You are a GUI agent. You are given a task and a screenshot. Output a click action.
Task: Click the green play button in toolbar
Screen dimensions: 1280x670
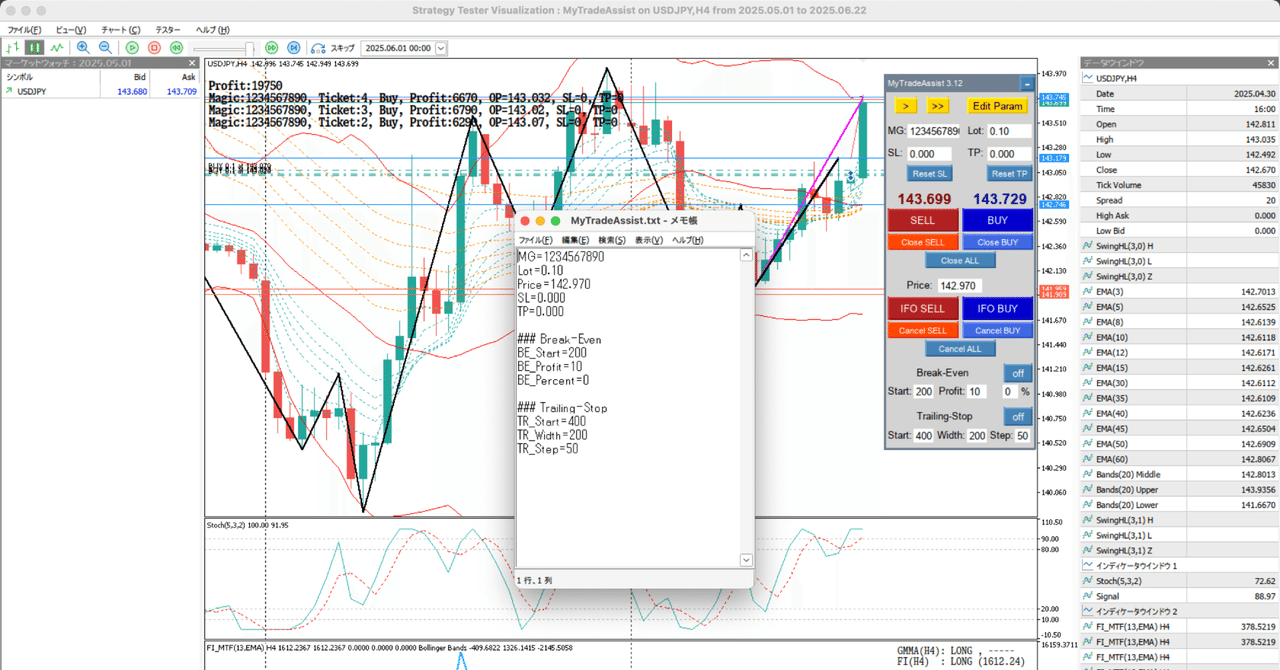click(x=132, y=47)
